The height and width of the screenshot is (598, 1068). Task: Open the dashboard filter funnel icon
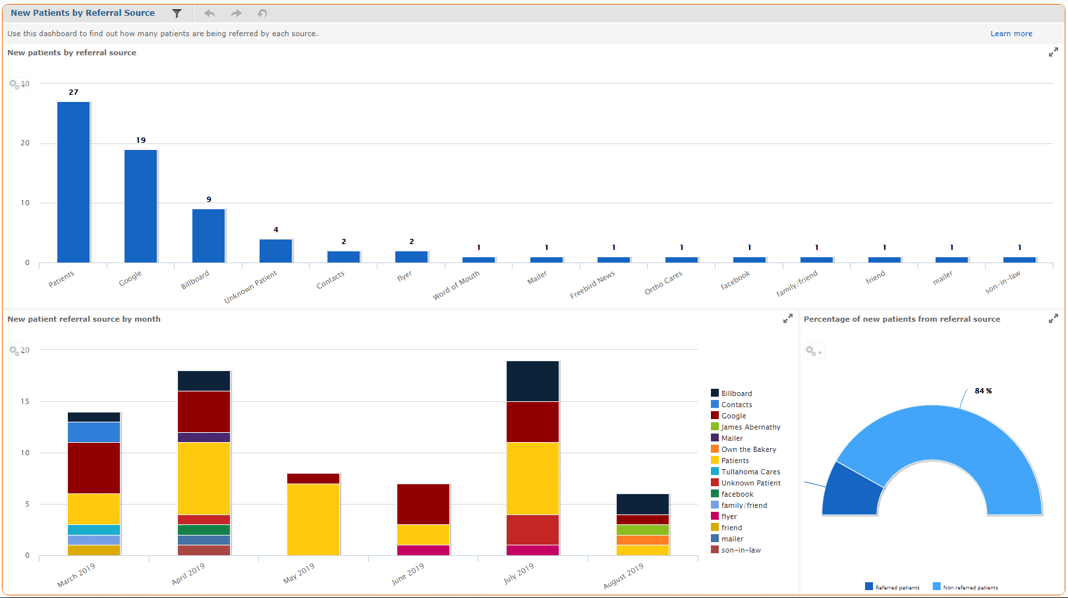coord(176,13)
